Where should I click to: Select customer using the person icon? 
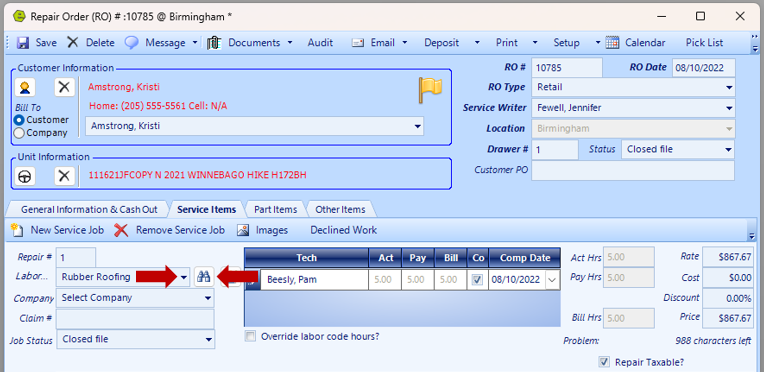click(25, 87)
